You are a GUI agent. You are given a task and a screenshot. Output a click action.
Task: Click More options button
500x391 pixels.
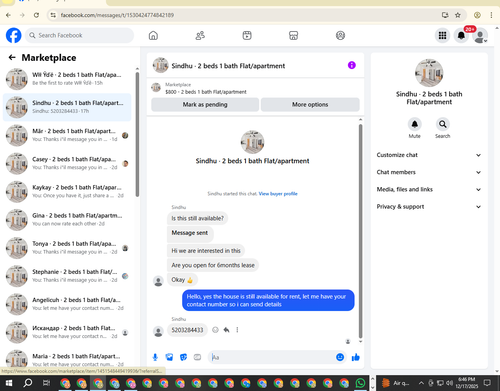310,105
